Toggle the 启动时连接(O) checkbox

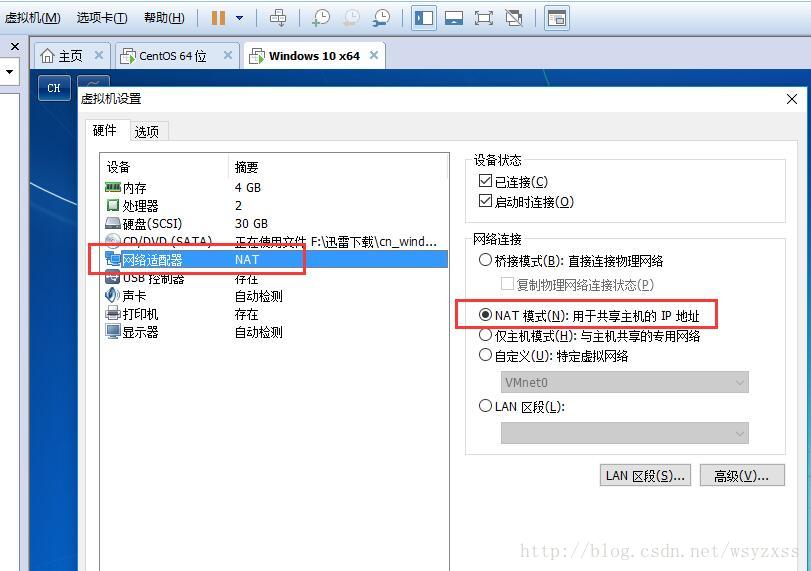485,201
